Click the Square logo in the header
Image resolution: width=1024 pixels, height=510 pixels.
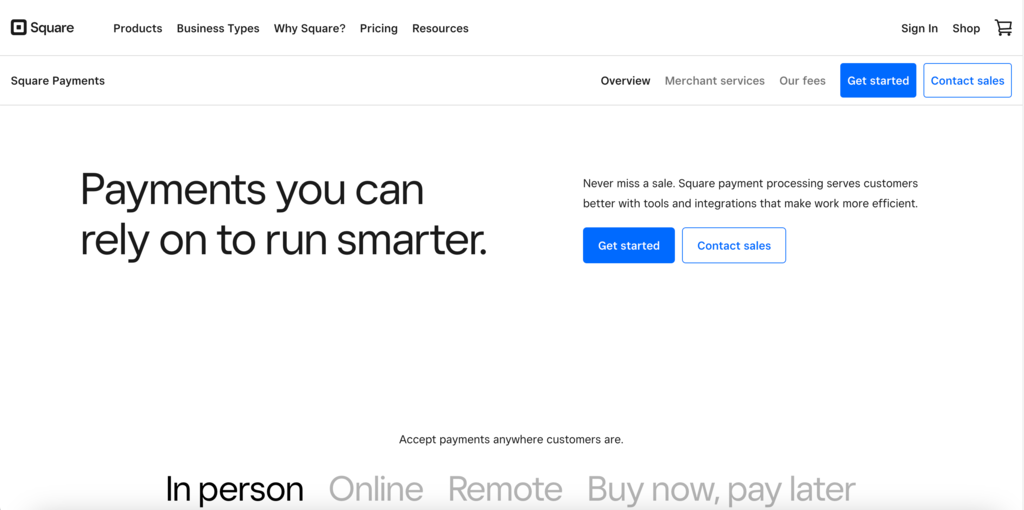(42, 28)
